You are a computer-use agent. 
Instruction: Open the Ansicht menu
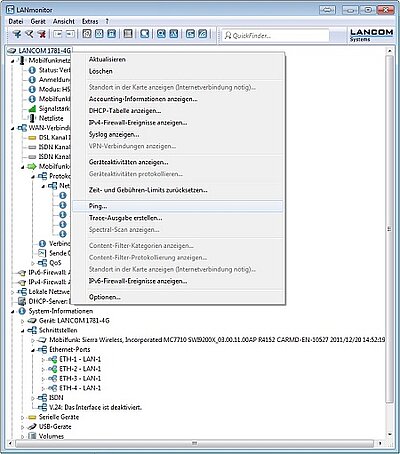point(64,21)
